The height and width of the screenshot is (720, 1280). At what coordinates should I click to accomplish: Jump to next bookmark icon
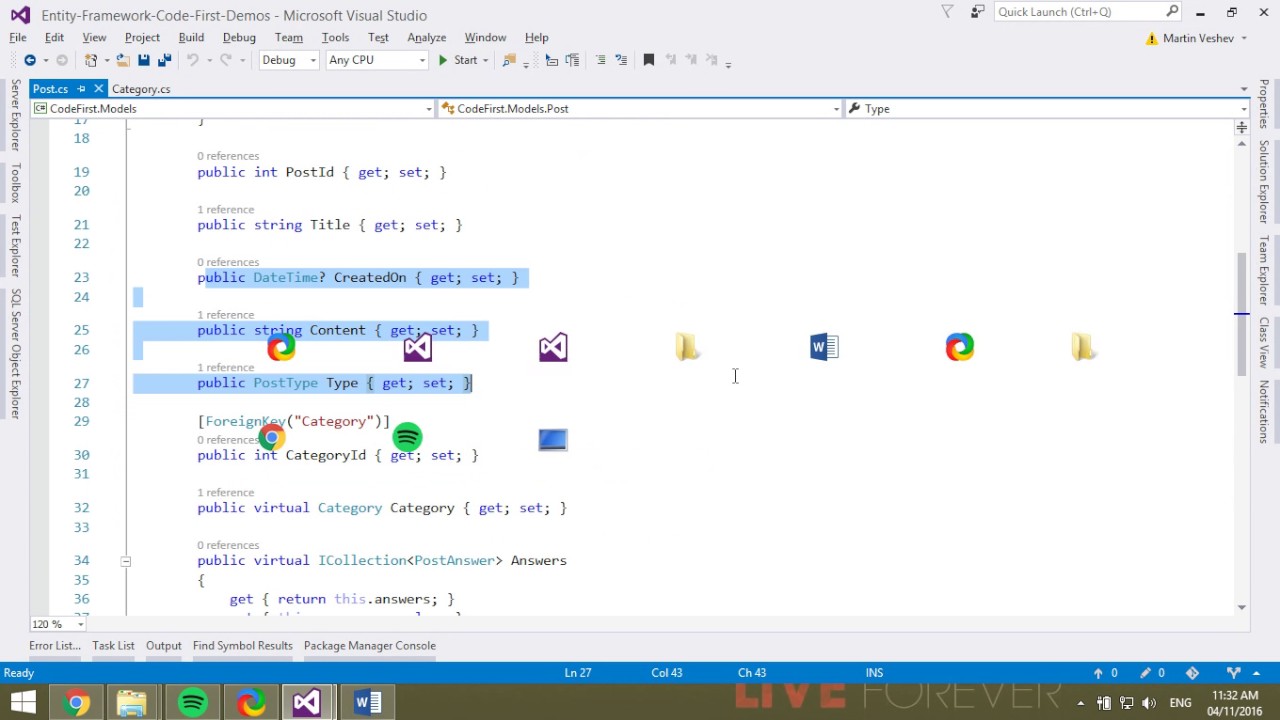[690, 60]
